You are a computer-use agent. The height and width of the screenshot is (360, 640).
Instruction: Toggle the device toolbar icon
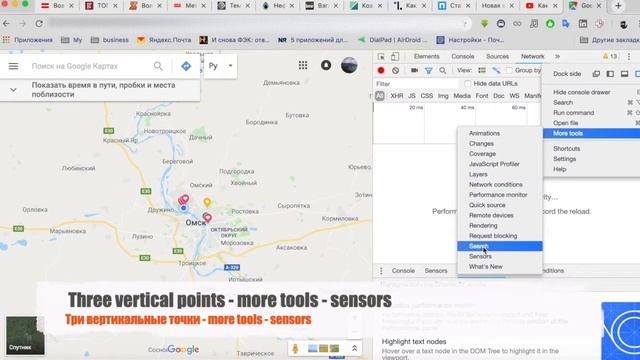tap(395, 56)
